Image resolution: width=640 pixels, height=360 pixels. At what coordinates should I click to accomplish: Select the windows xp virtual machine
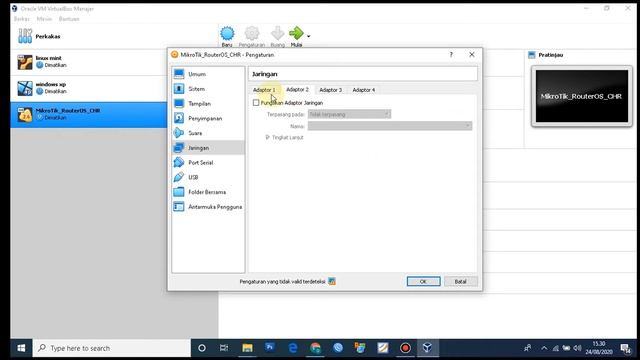[x=89, y=88]
